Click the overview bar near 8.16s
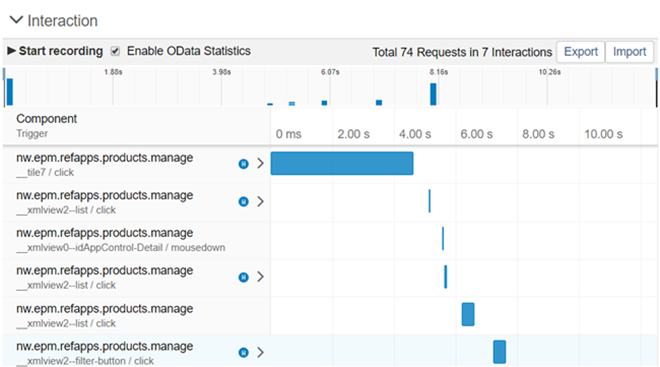Screen dimensions: 660x367 point(433,94)
